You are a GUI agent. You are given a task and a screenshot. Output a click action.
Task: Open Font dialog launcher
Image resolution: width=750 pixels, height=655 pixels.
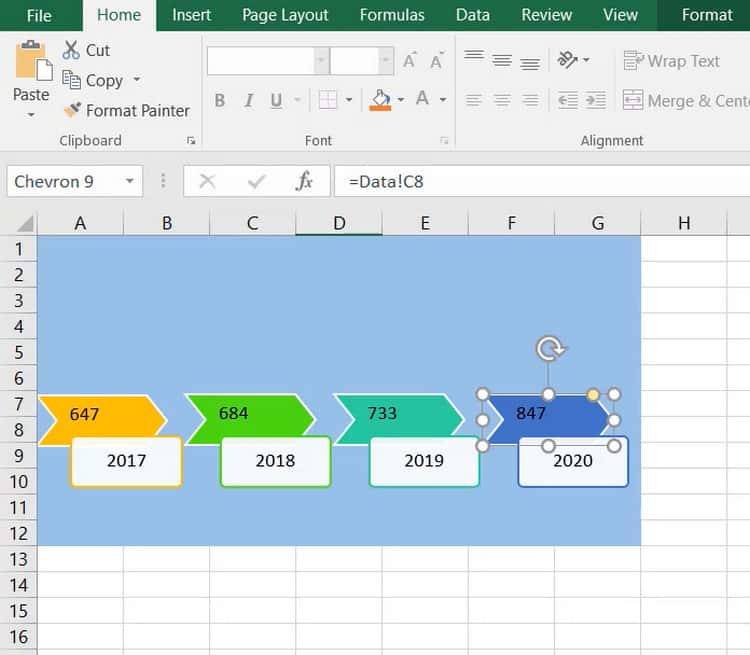coord(444,141)
